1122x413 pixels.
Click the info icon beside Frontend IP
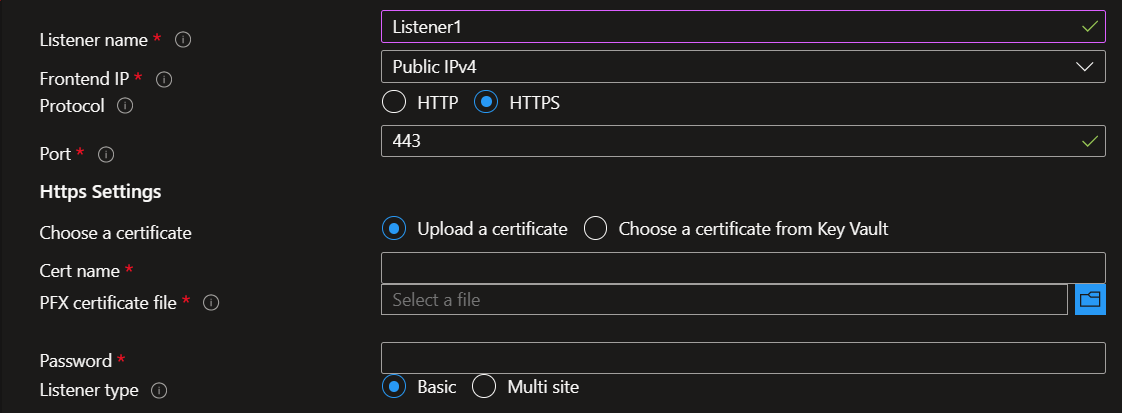[x=164, y=79]
